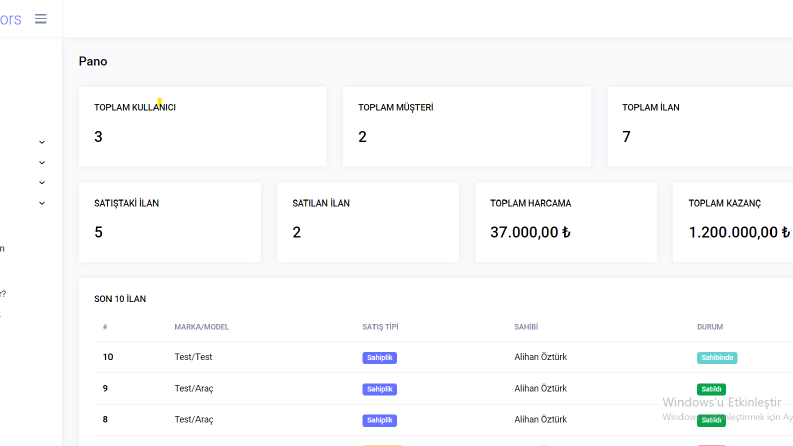The height and width of the screenshot is (446, 793).
Task: Click the DURUM column header
Action: click(x=710, y=327)
